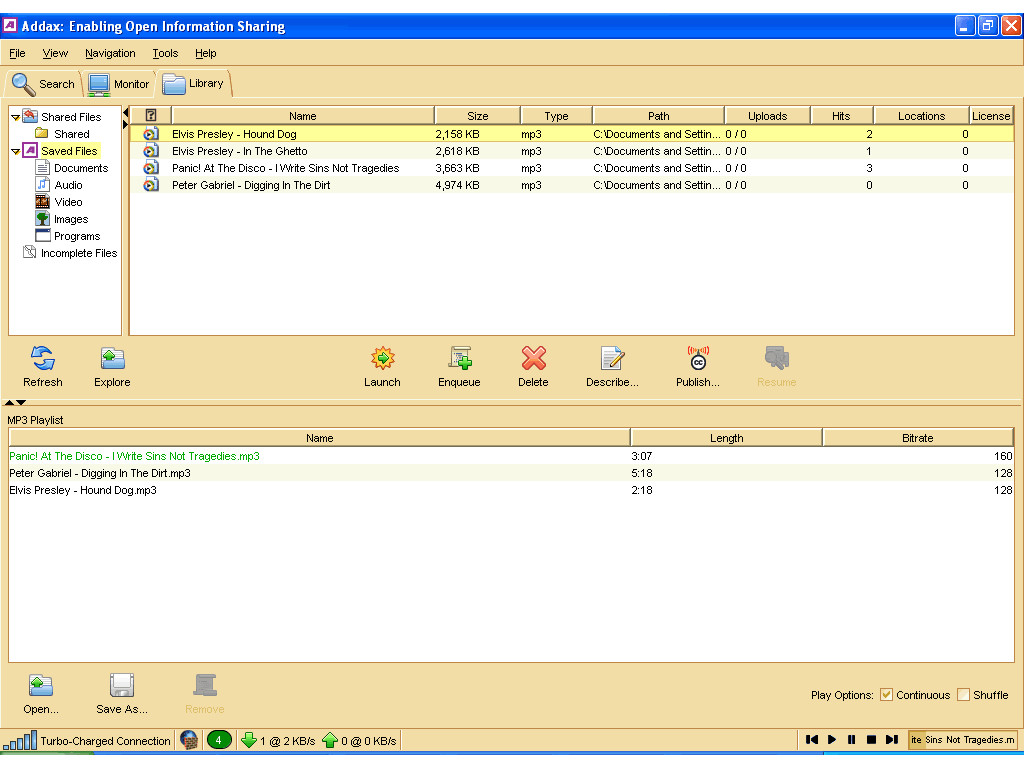Collapse the Shared Files tree node
This screenshot has height=768, width=1024.
coord(16,117)
